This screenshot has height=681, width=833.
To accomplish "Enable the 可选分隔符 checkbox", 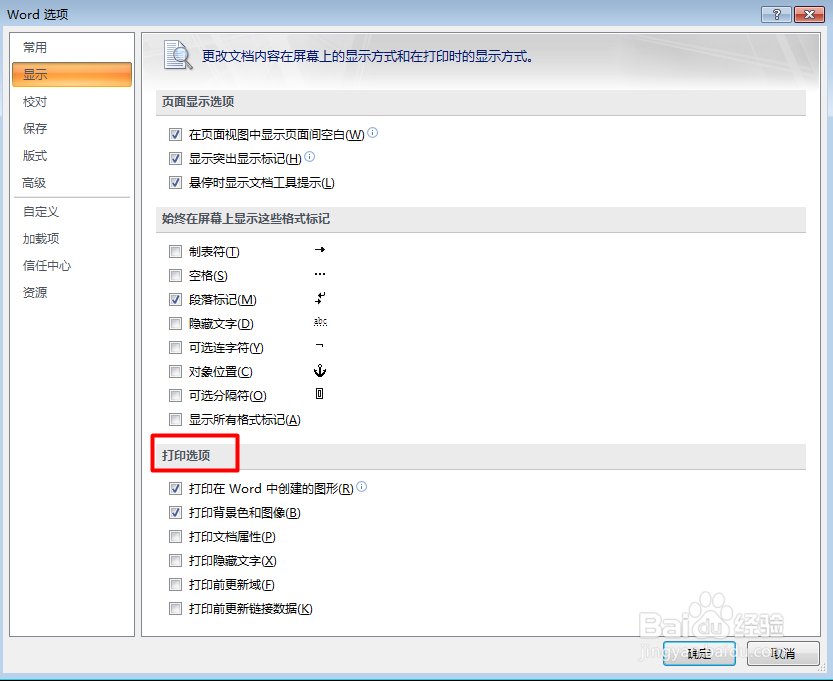I will click(x=175, y=396).
